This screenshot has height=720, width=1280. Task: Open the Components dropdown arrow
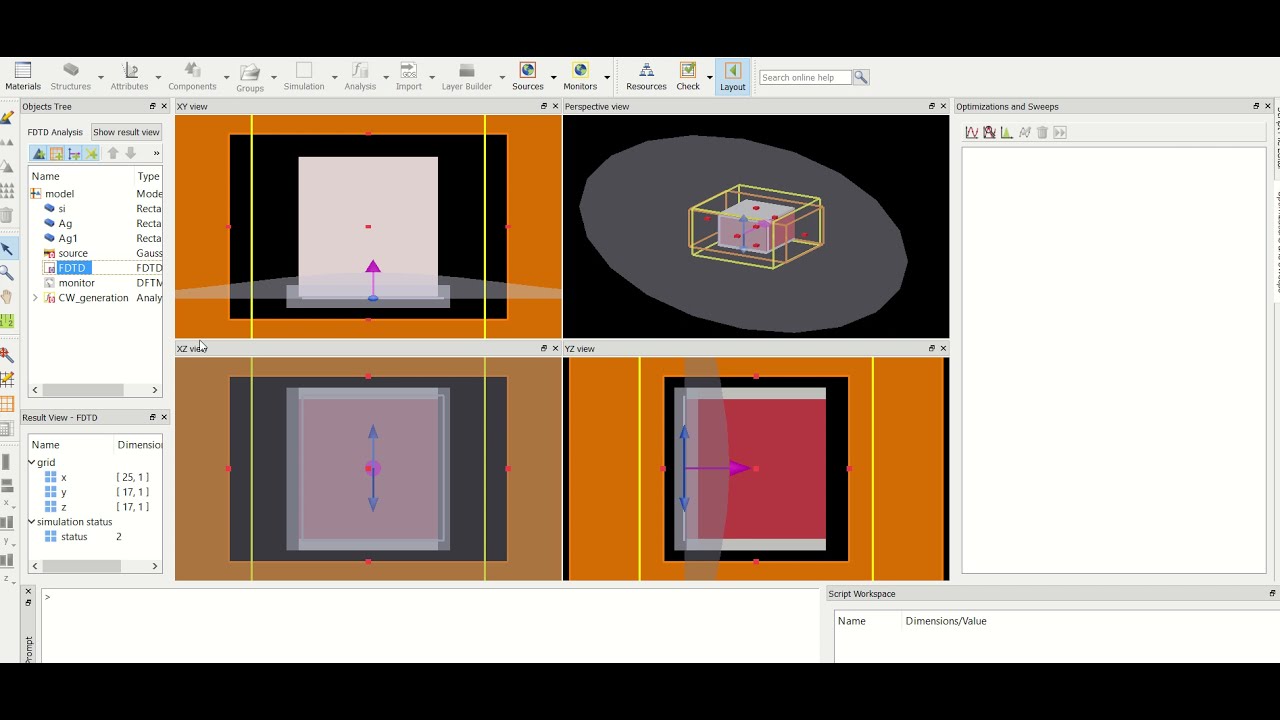coord(226,77)
